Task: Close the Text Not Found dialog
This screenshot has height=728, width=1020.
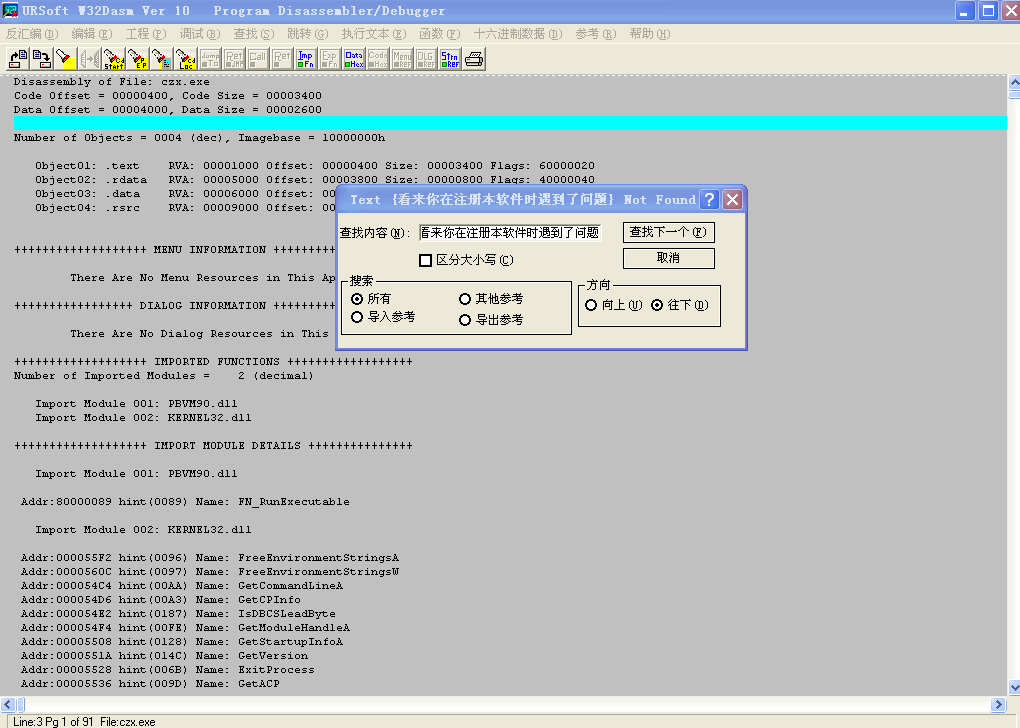Action: [732, 200]
